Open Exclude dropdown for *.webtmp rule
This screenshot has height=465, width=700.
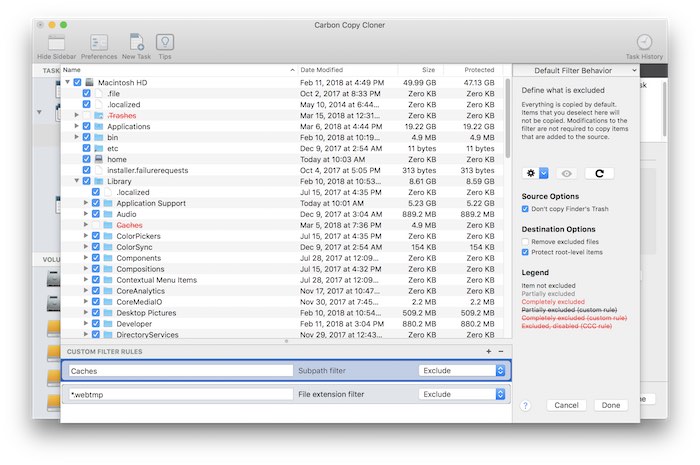pos(462,394)
